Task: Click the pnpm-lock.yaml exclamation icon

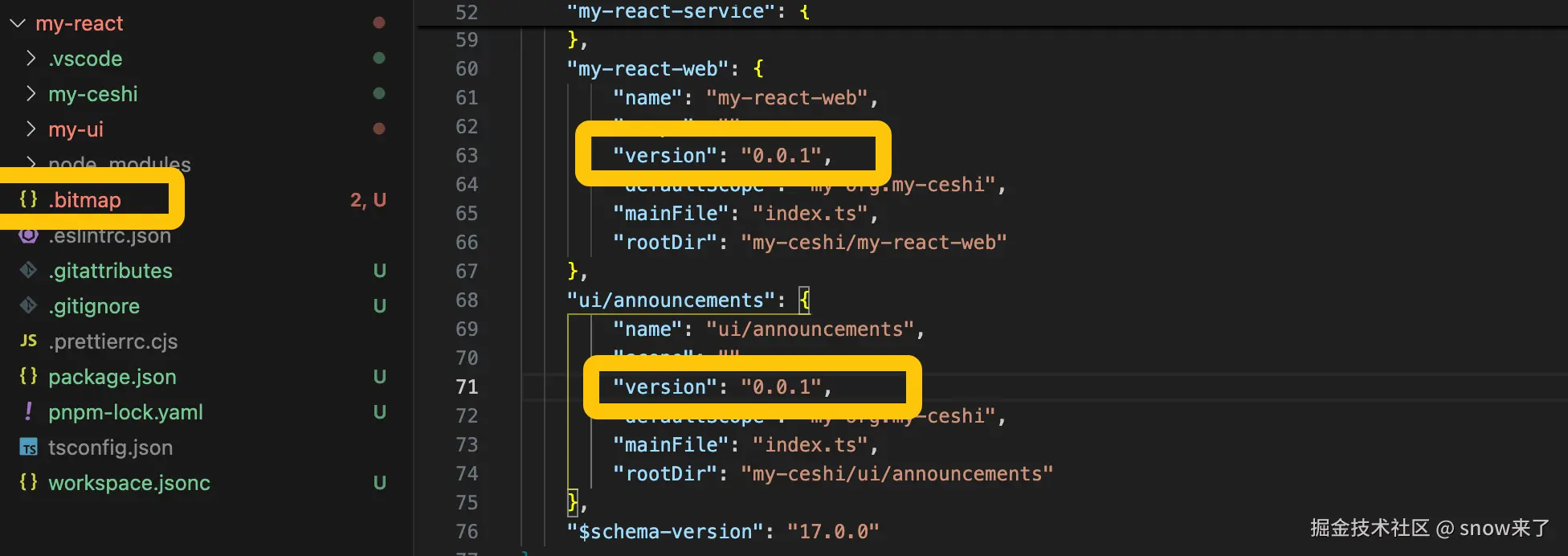Action: tap(28, 412)
